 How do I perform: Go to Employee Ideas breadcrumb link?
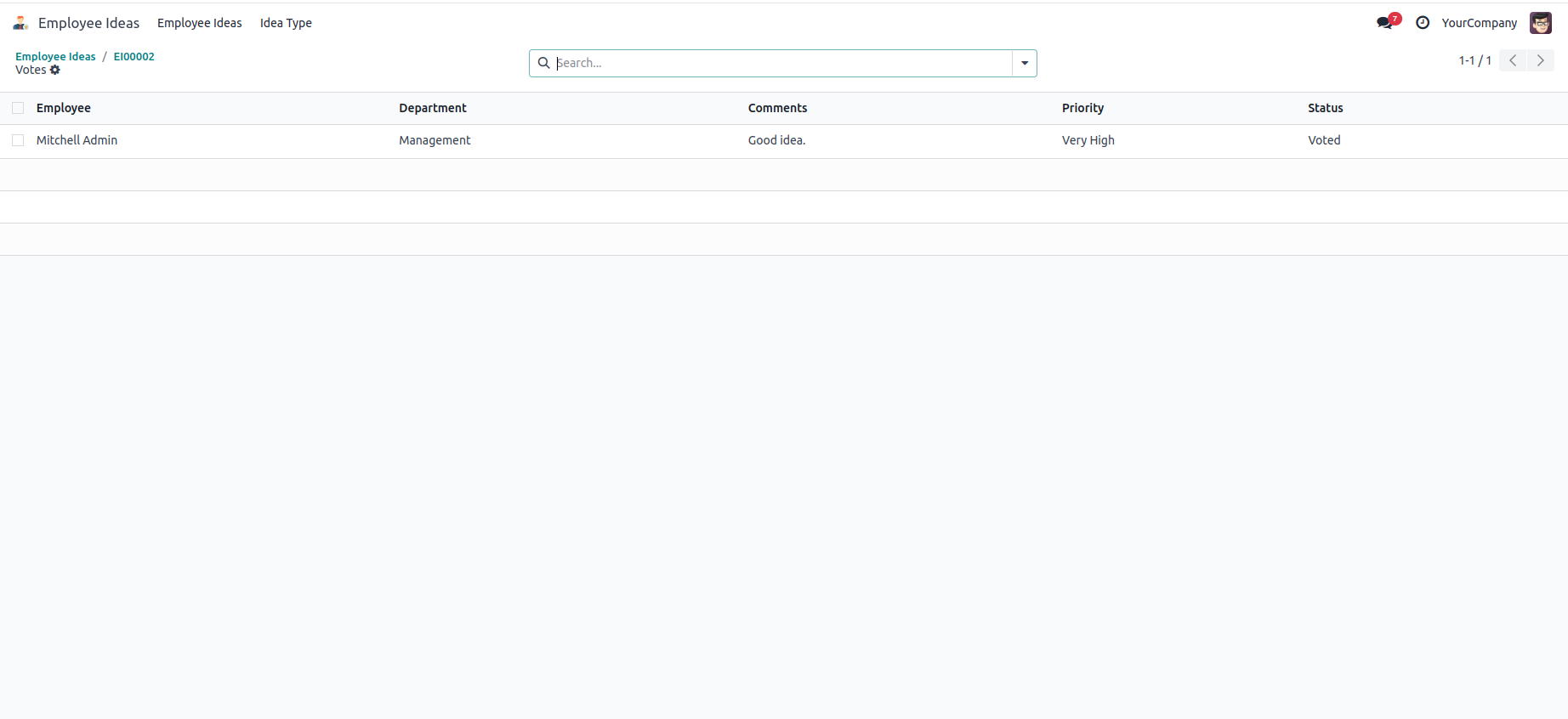tap(55, 56)
